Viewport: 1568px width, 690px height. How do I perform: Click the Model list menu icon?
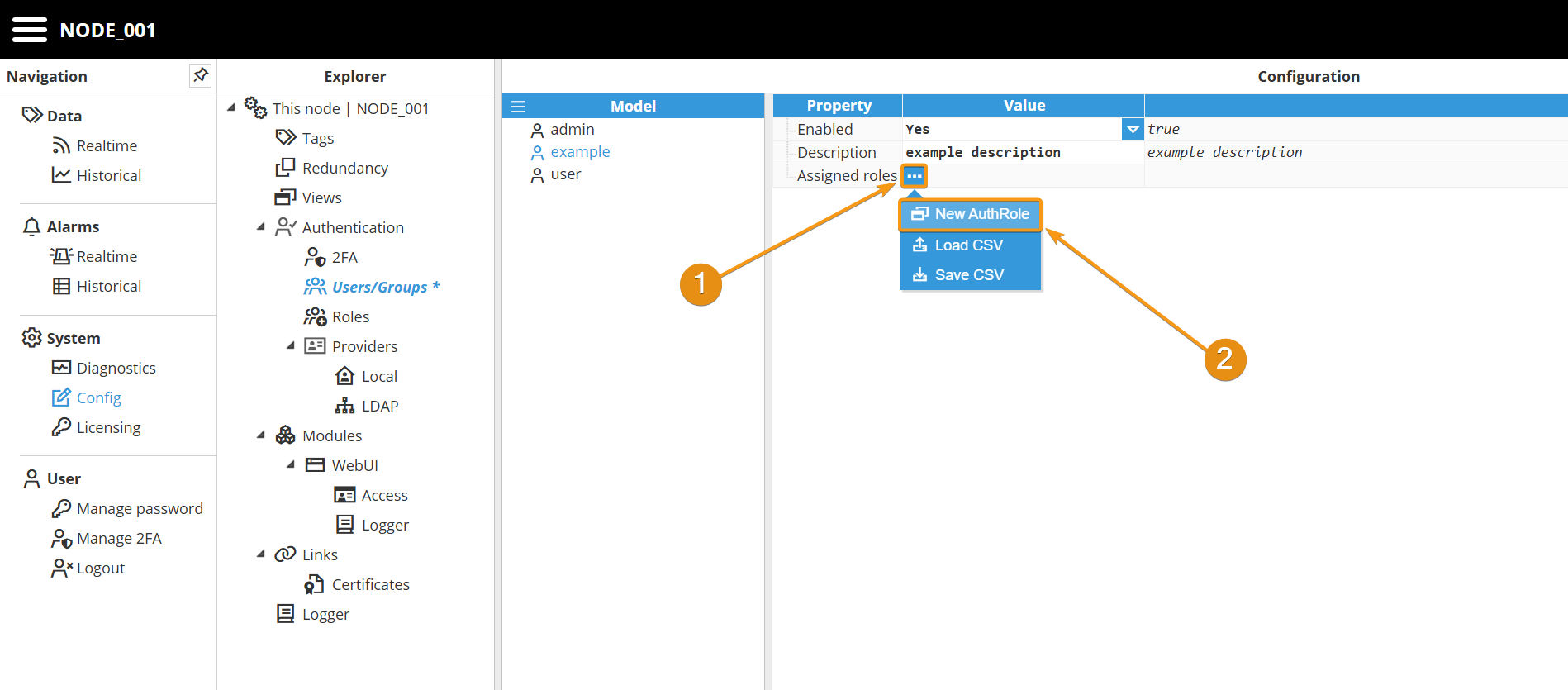(518, 107)
